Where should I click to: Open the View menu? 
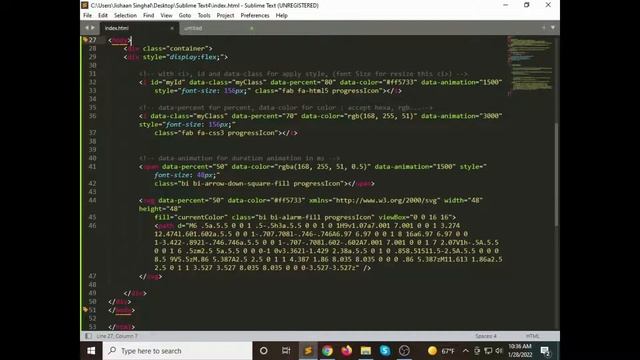point(167,16)
